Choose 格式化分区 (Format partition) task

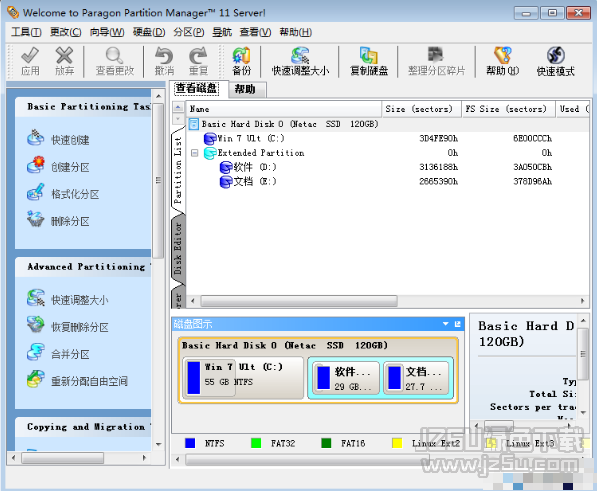coord(63,193)
